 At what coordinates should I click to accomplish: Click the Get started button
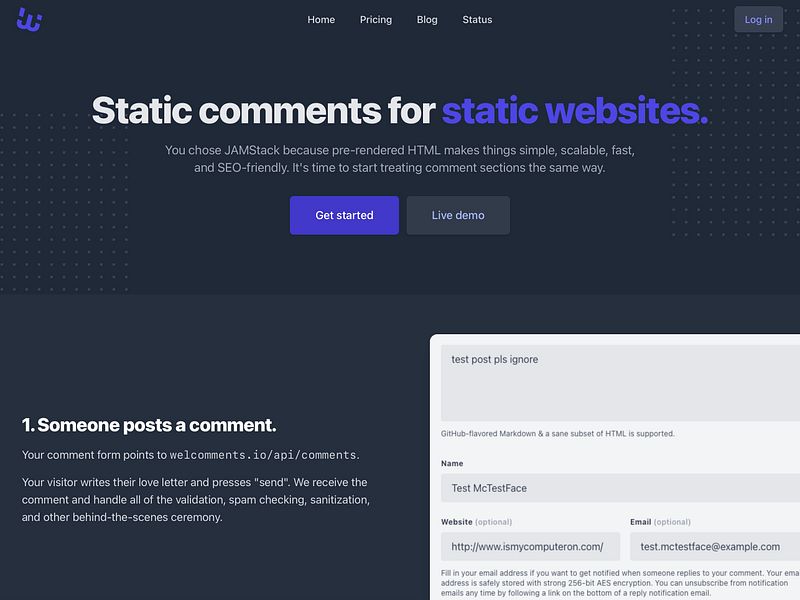click(x=344, y=215)
